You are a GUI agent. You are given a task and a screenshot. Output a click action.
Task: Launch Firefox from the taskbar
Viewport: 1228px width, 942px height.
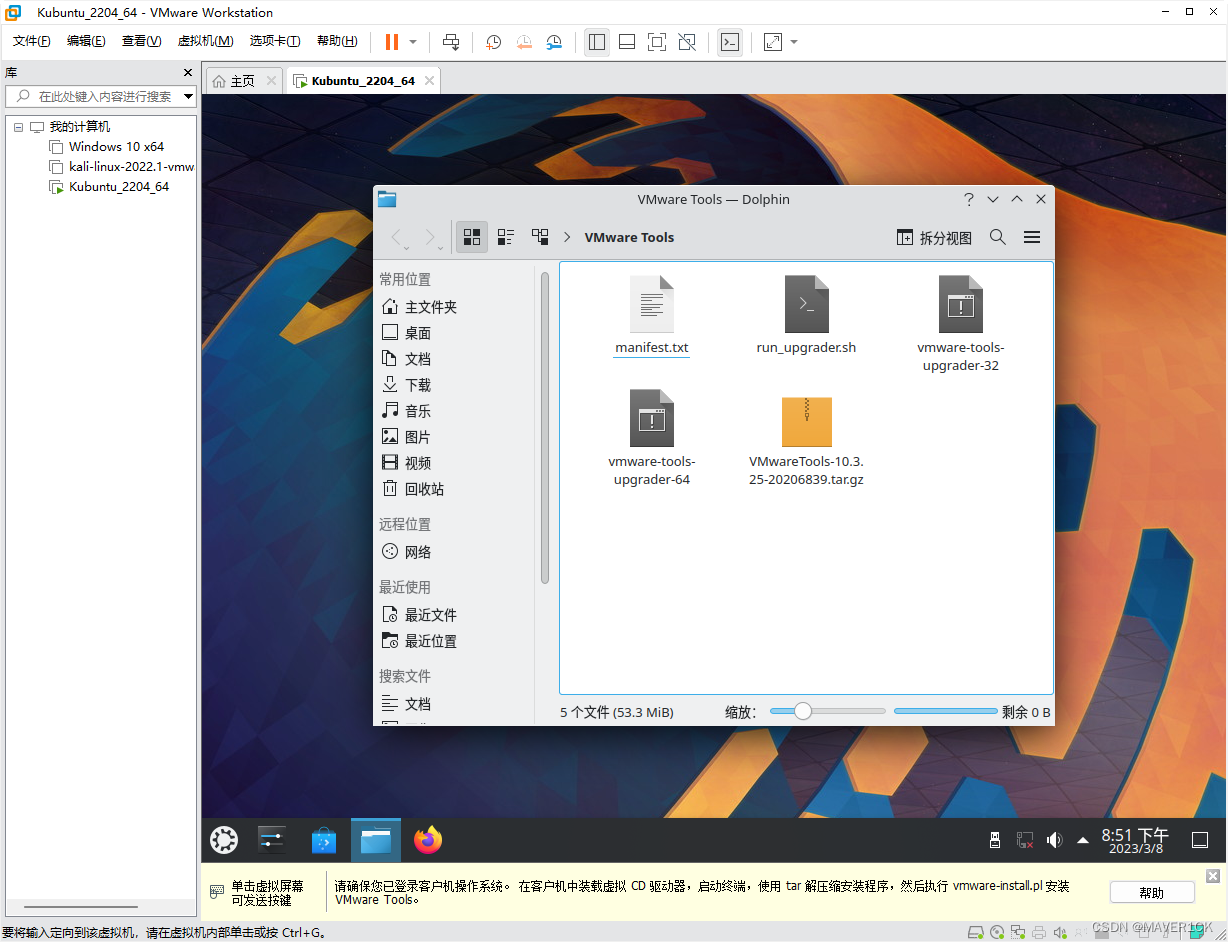coord(428,840)
